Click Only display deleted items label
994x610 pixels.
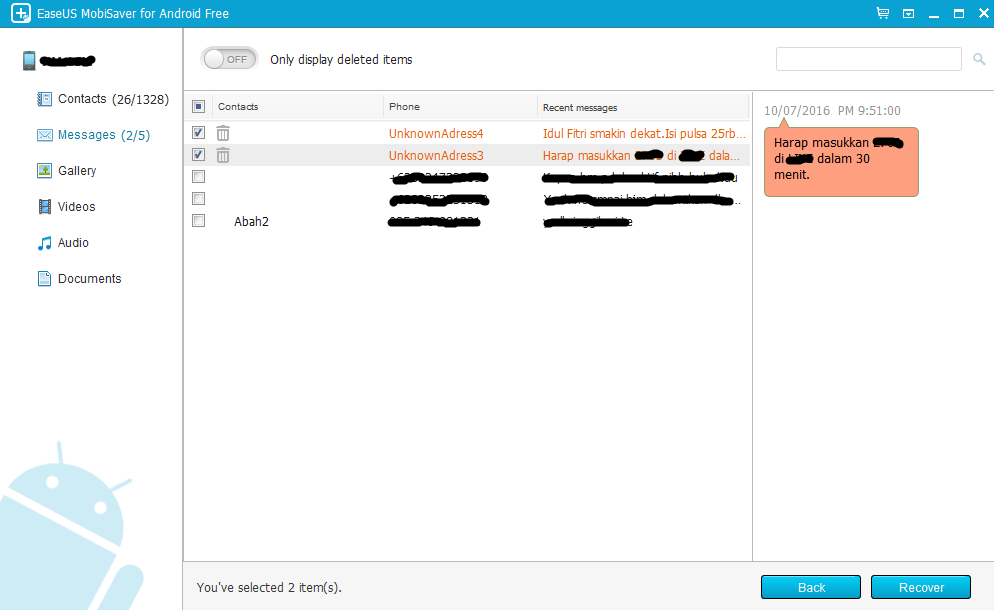coord(341,60)
